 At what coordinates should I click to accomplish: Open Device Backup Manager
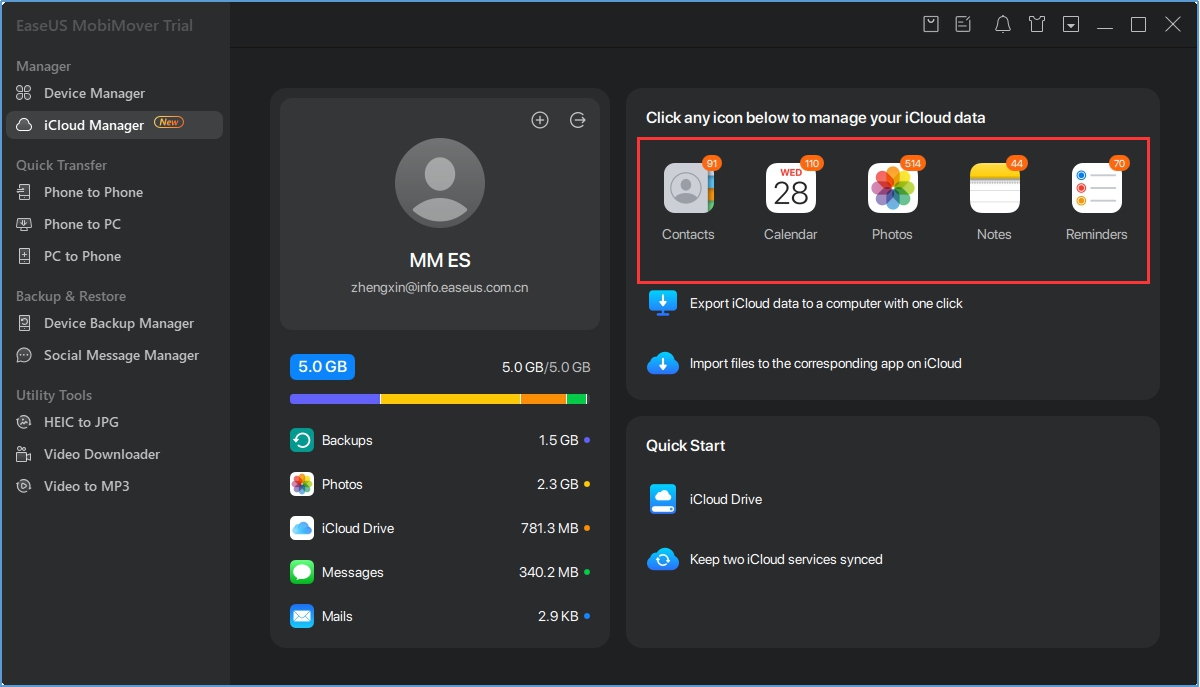pos(118,323)
